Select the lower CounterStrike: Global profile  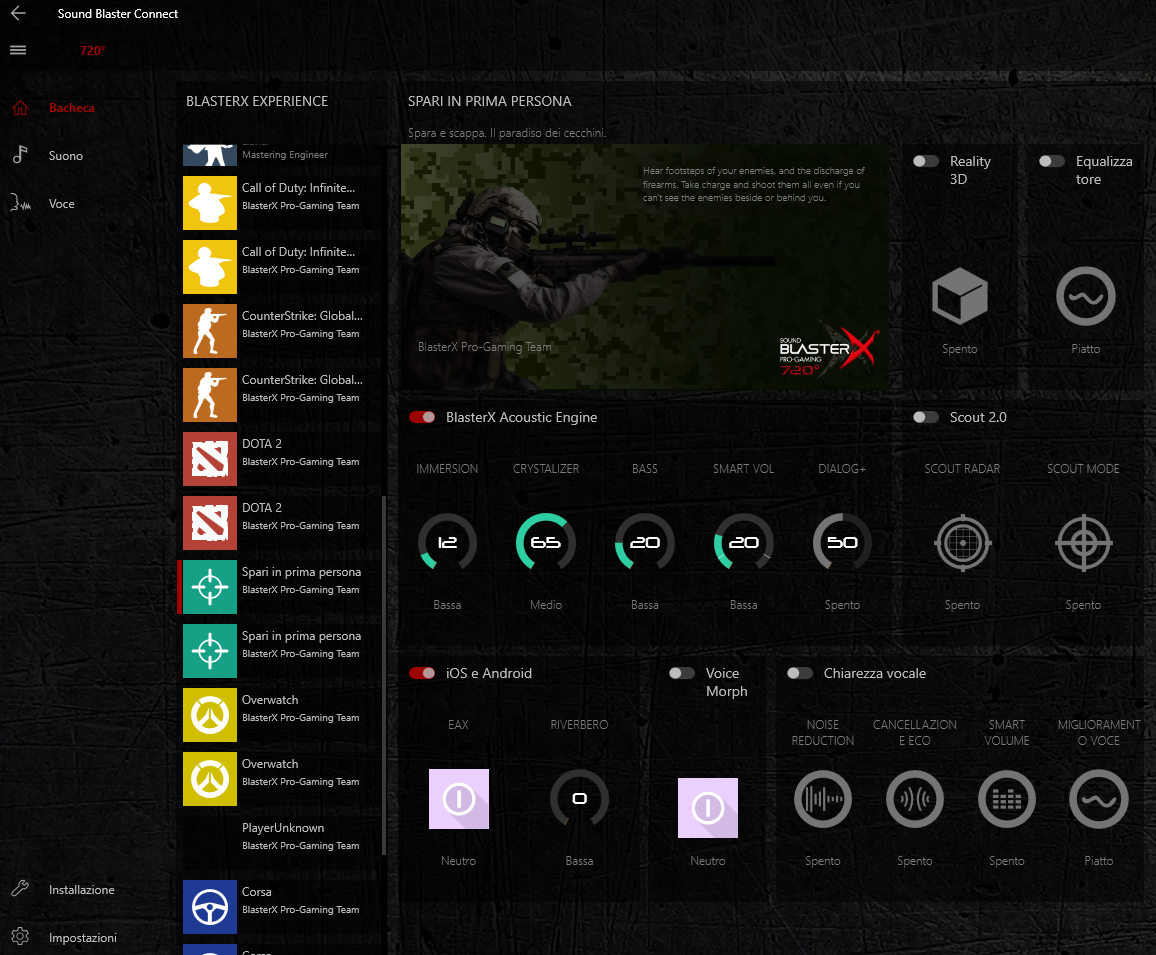point(281,395)
